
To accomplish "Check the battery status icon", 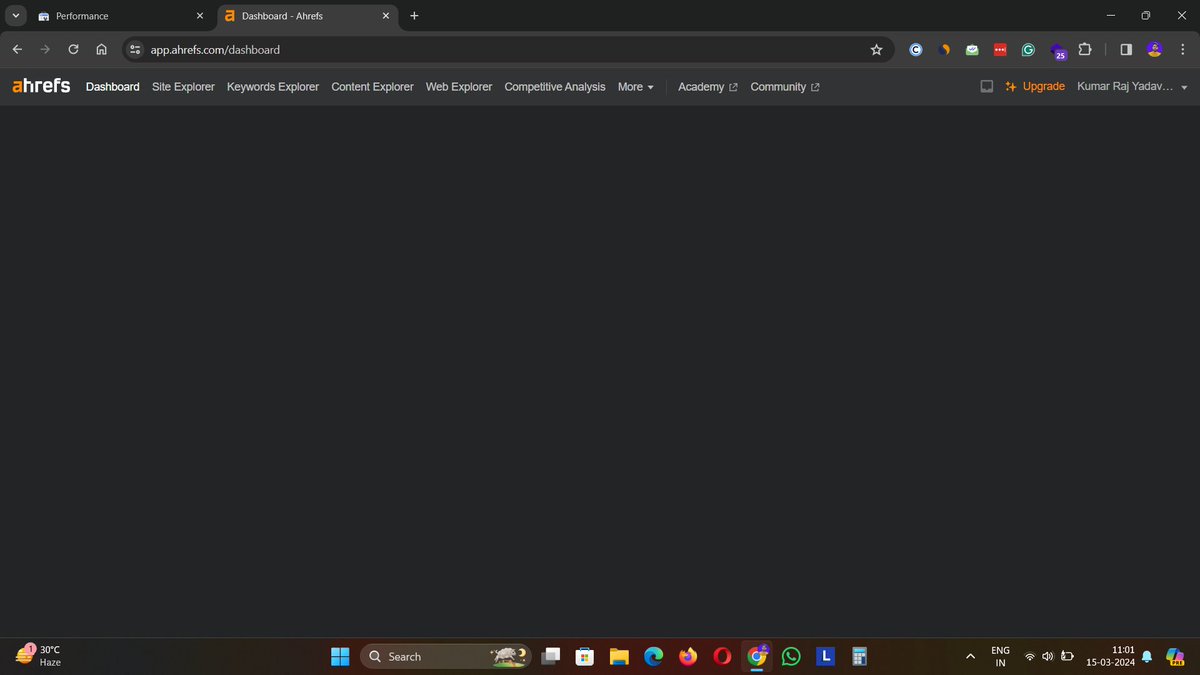I will (x=1067, y=657).
